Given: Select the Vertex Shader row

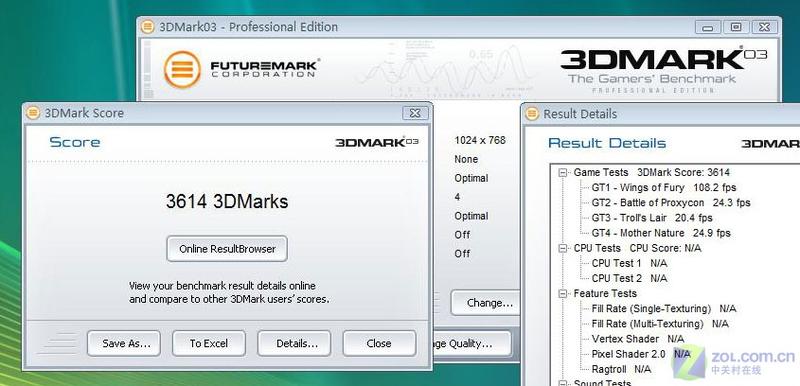Looking at the screenshot, I should tap(638, 339).
